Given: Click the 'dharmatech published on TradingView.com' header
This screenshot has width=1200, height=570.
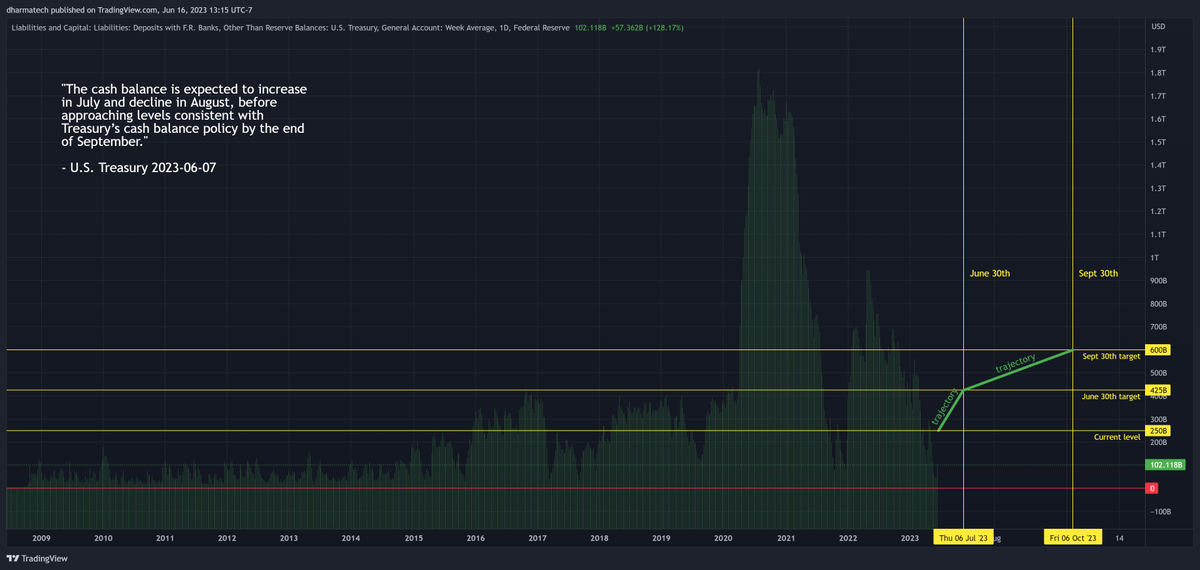Looking at the screenshot, I should tap(80, 10).
